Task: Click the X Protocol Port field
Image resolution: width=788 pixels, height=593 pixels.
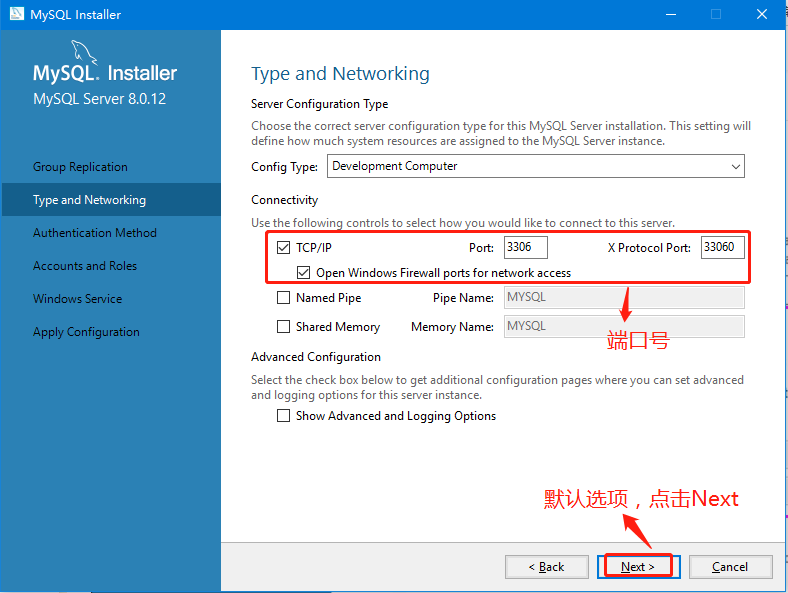Action: (x=723, y=247)
